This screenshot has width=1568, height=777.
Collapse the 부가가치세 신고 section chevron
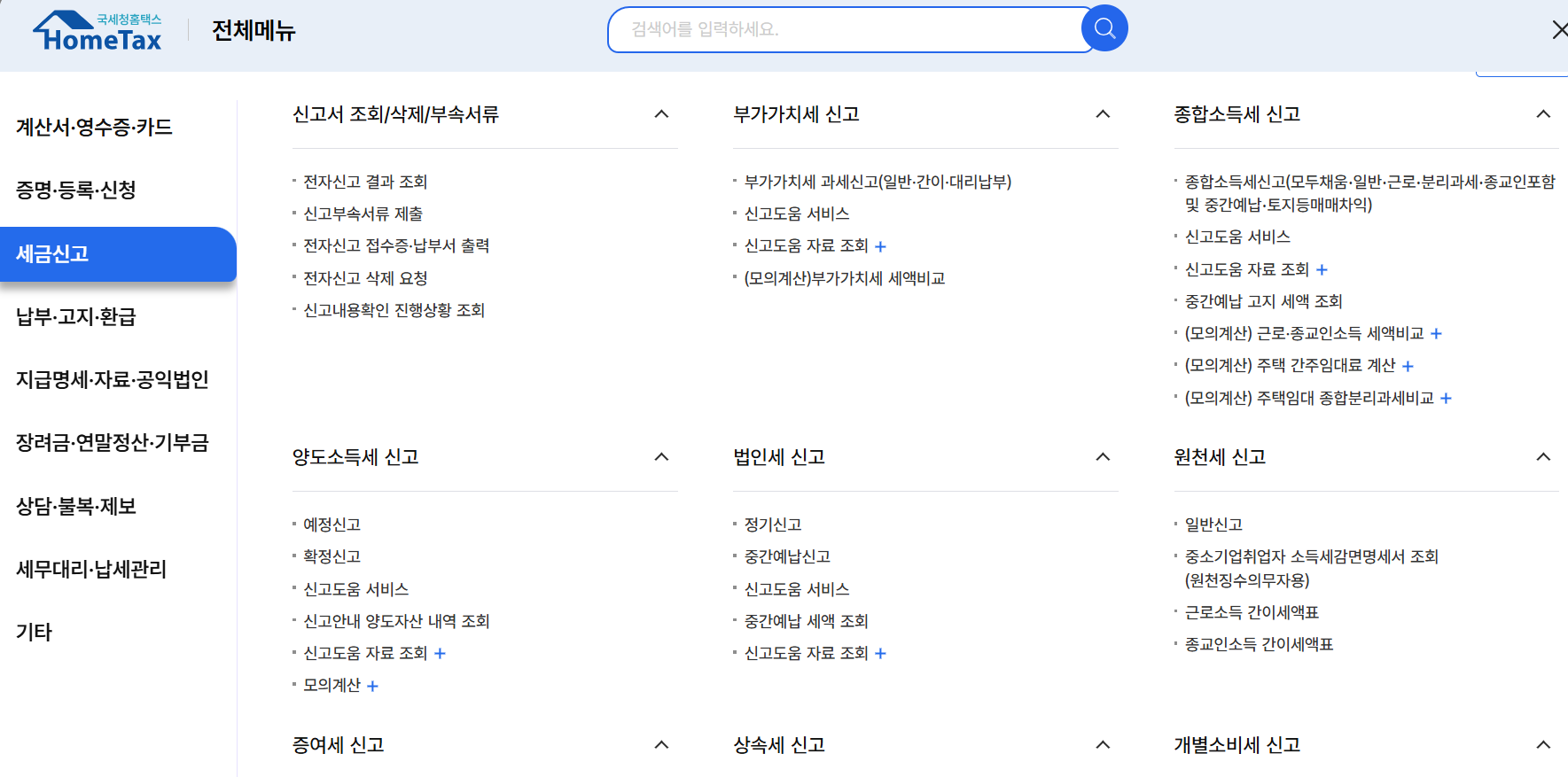(1103, 114)
